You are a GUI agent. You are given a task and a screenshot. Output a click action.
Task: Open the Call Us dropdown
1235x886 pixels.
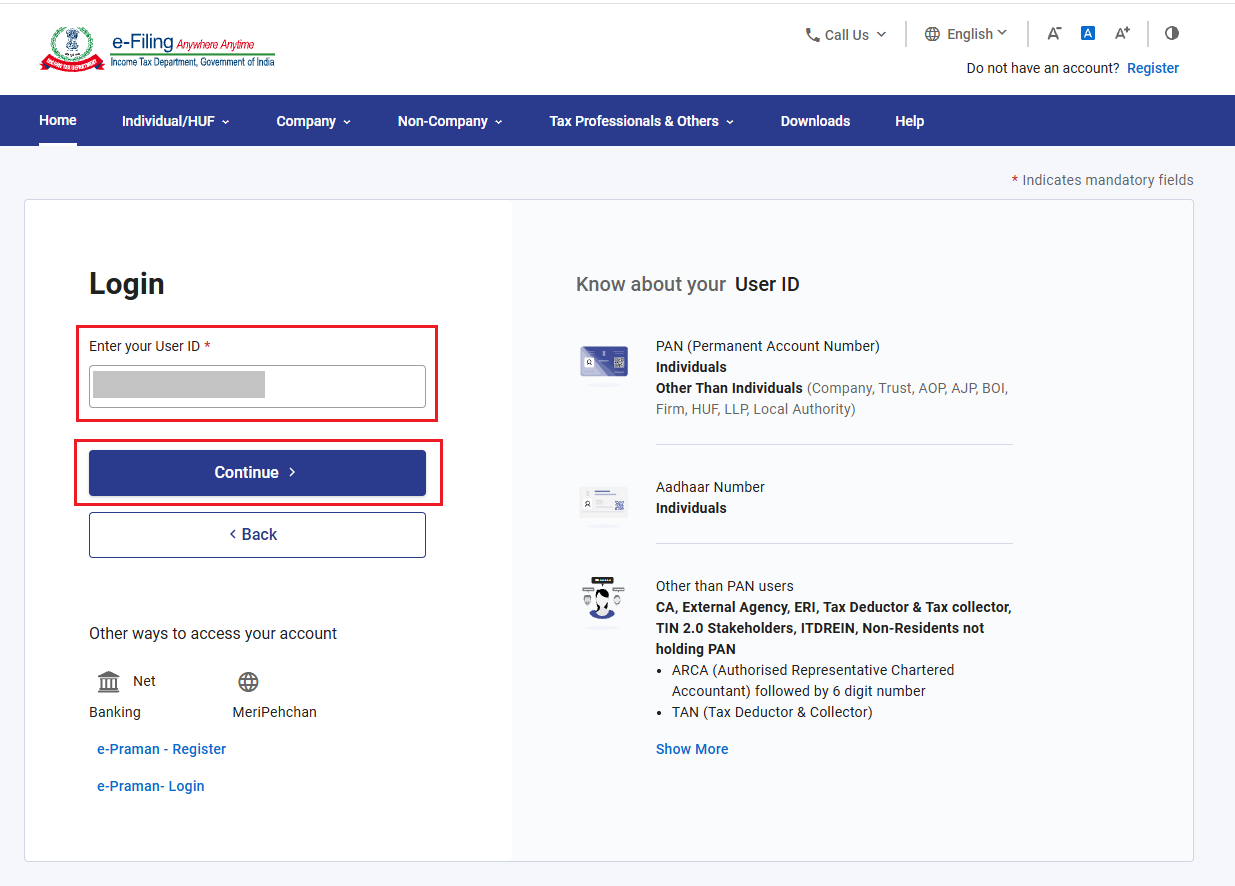[x=846, y=34]
